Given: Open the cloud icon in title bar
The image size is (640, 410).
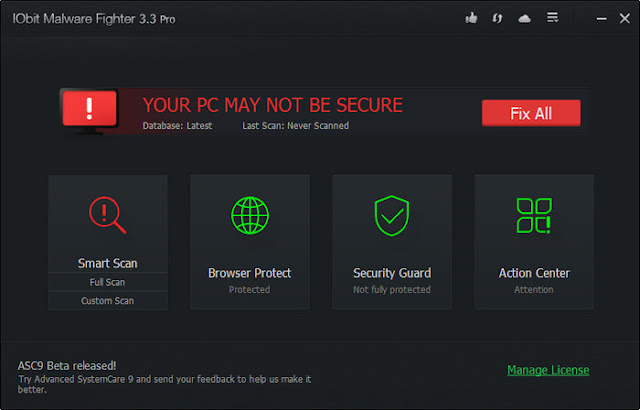Looking at the screenshot, I should click(524, 18).
